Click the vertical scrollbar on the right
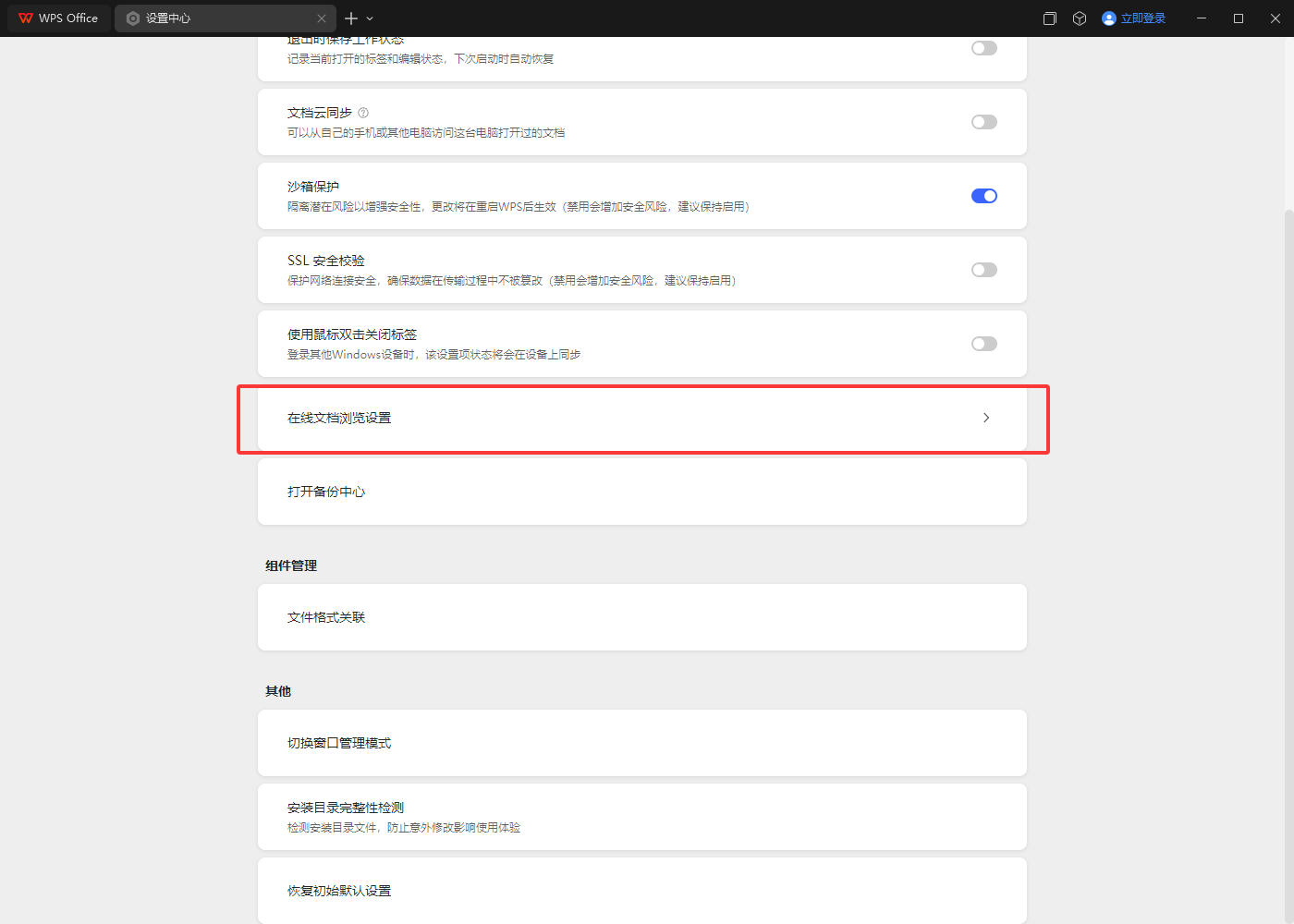 [x=1288, y=554]
